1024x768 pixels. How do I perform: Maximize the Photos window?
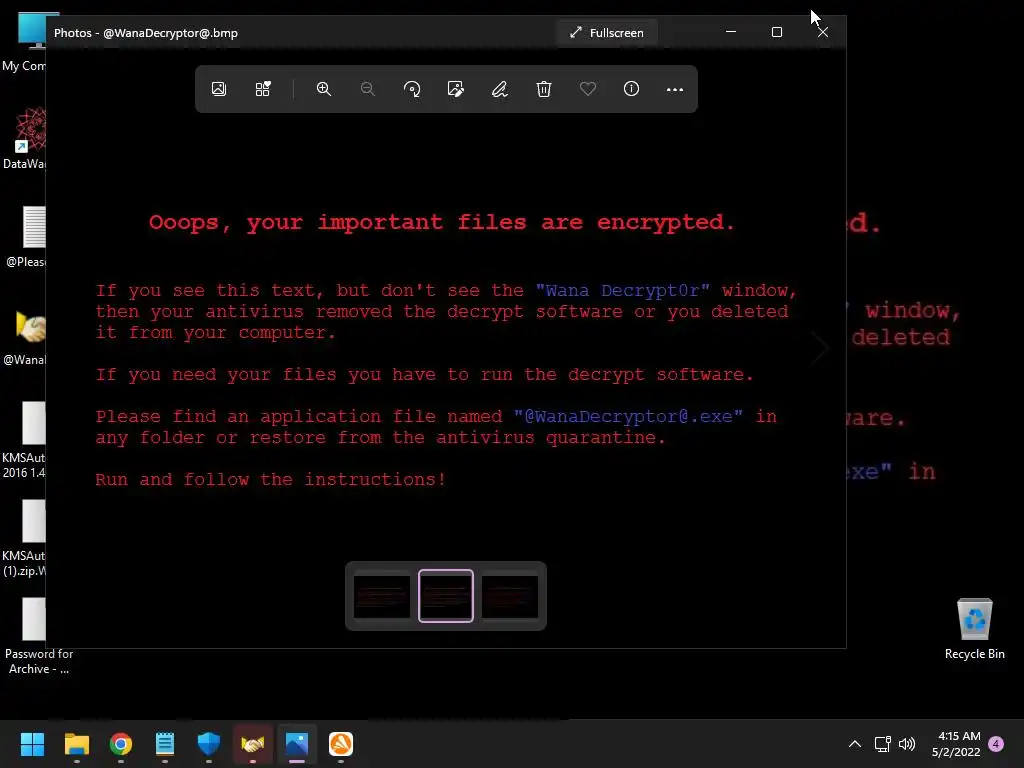click(776, 32)
